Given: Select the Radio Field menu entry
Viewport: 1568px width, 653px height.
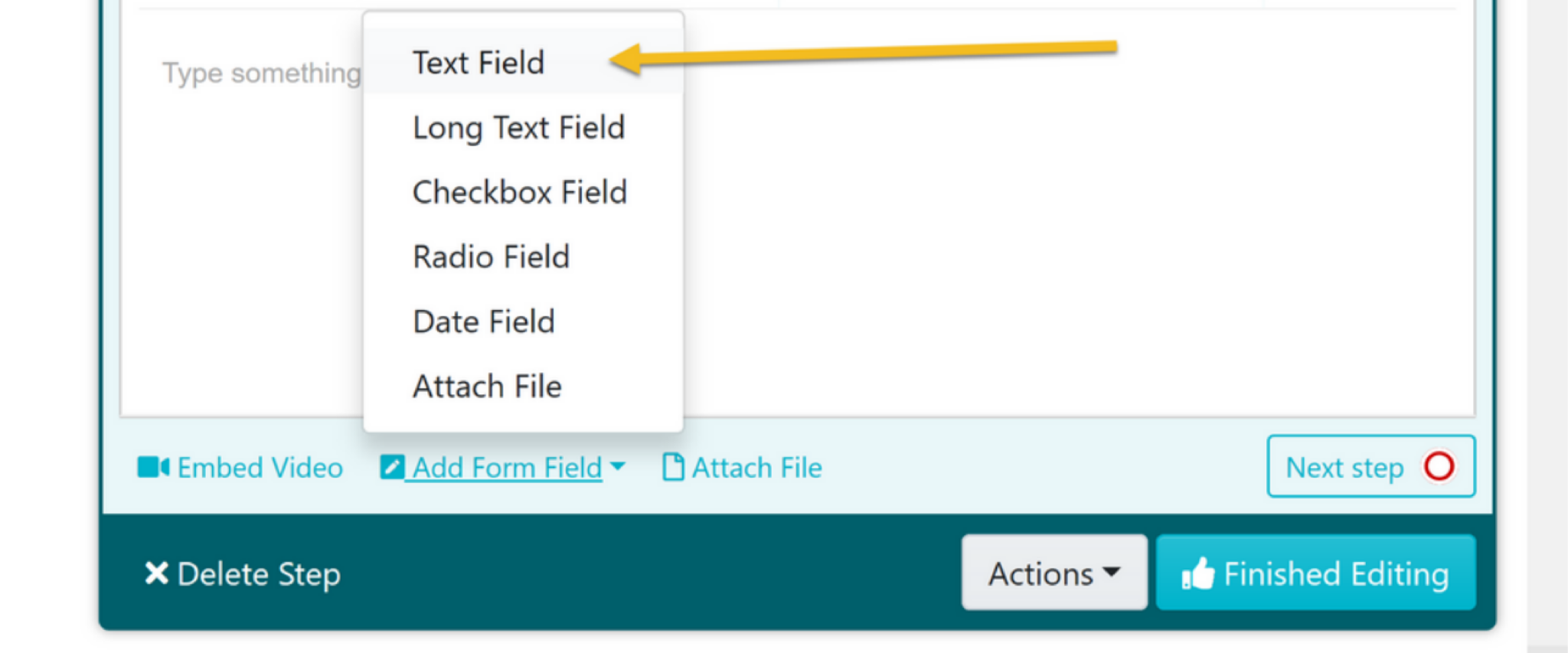Looking at the screenshot, I should click(x=523, y=256).
